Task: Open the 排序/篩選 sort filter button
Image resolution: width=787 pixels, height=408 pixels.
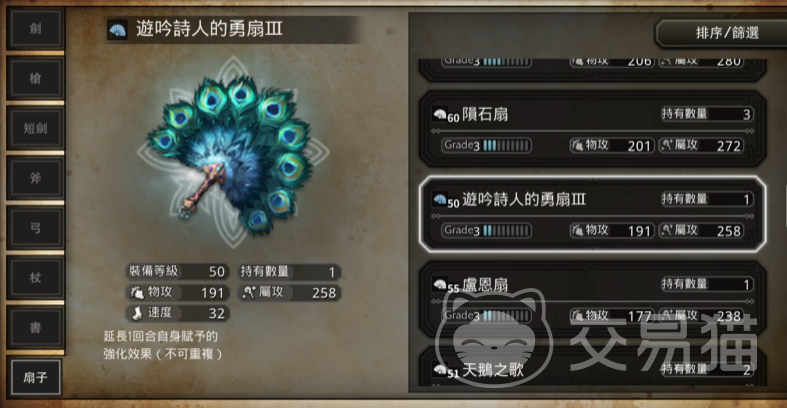Action: point(723,33)
